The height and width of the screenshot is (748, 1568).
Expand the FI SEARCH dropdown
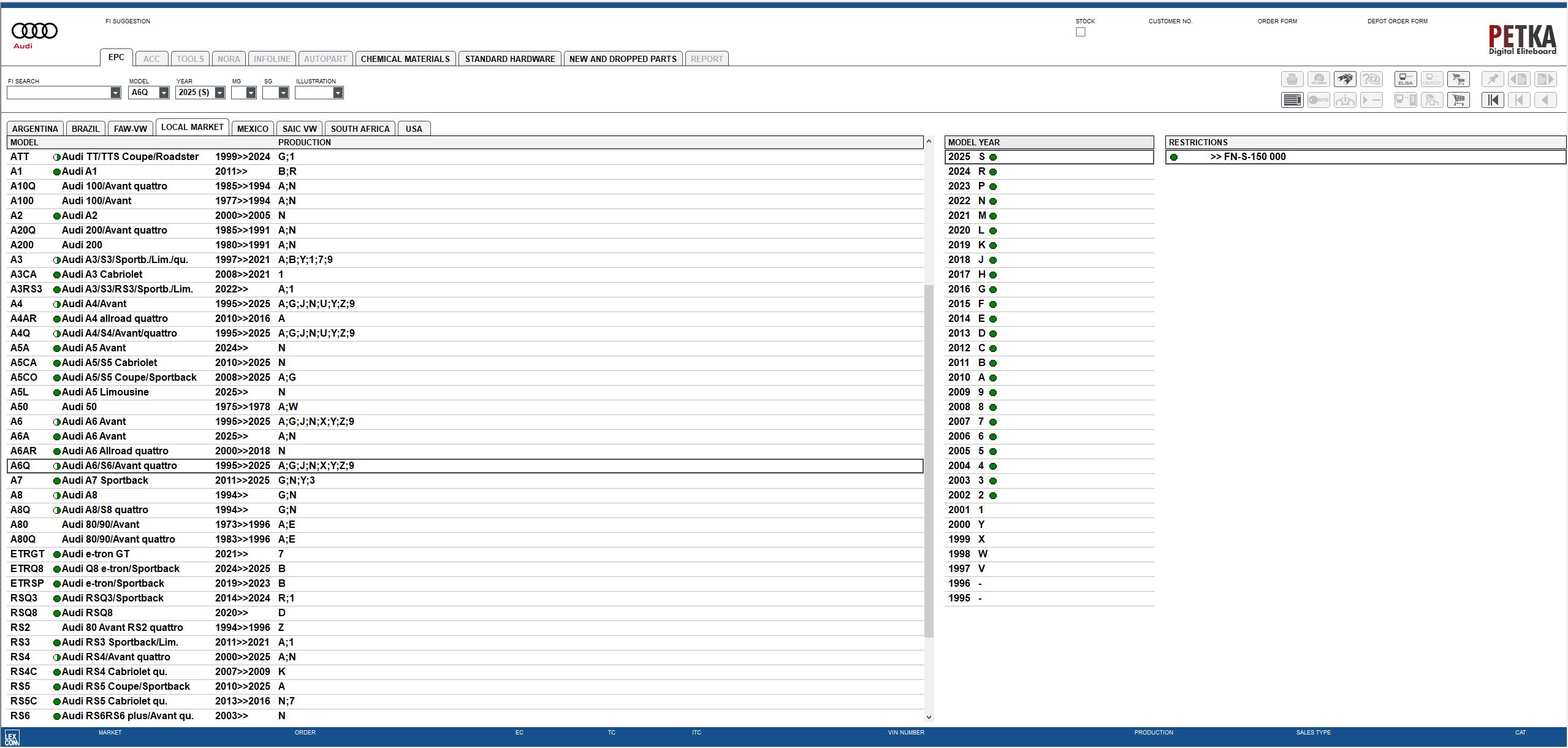click(115, 93)
